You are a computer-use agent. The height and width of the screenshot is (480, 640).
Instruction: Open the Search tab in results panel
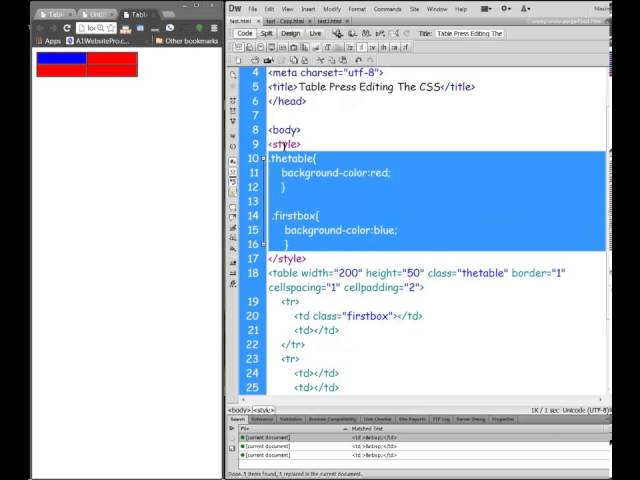click(238, 419)
